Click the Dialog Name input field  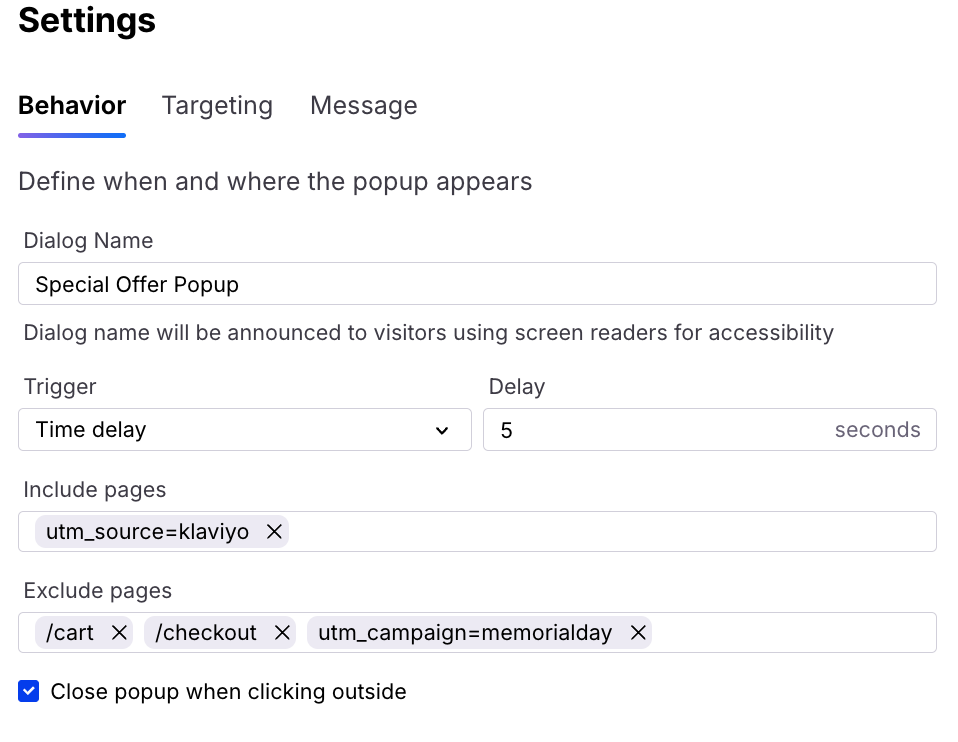click(x=477, y=284)
